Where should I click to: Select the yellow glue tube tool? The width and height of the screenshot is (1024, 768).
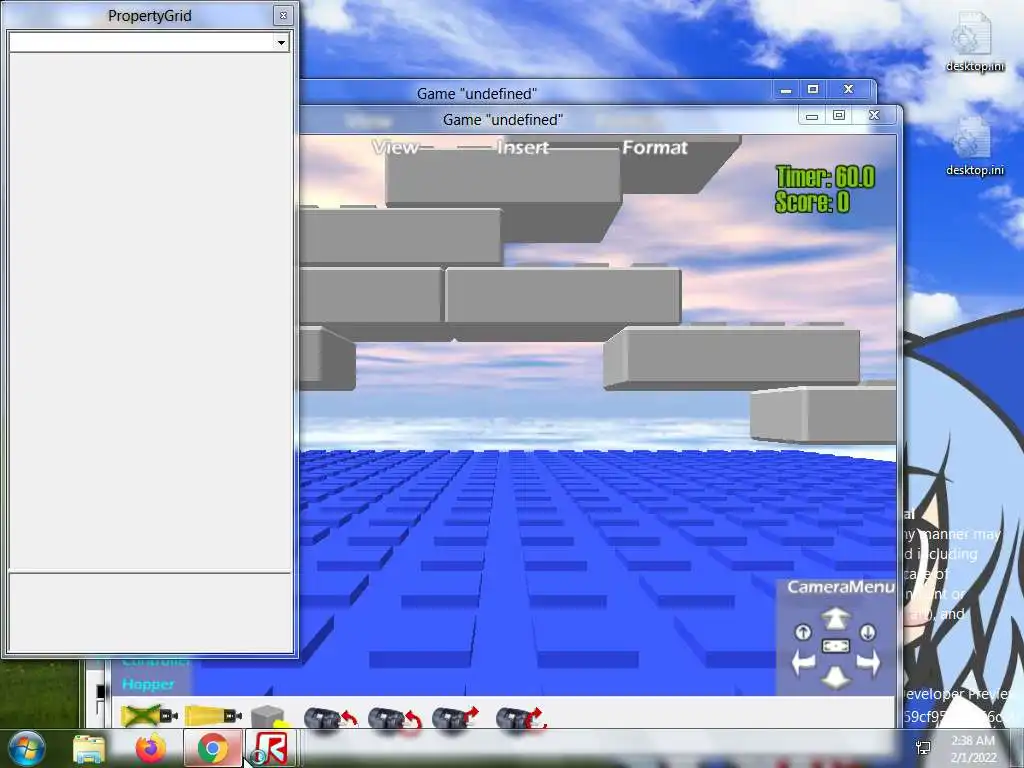click(x=213, y=716)
